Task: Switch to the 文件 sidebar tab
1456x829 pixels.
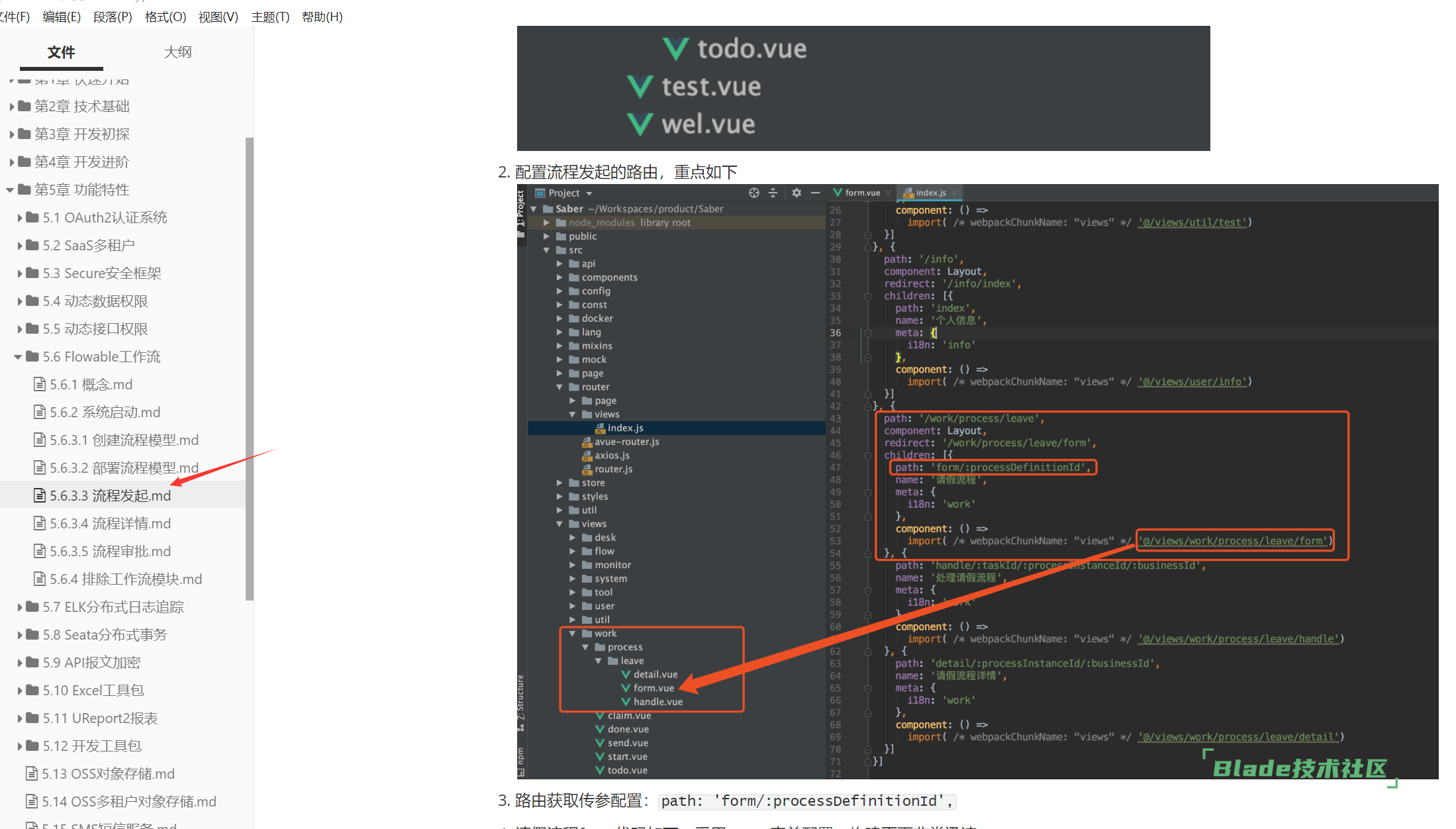Action: click(61, 52)
